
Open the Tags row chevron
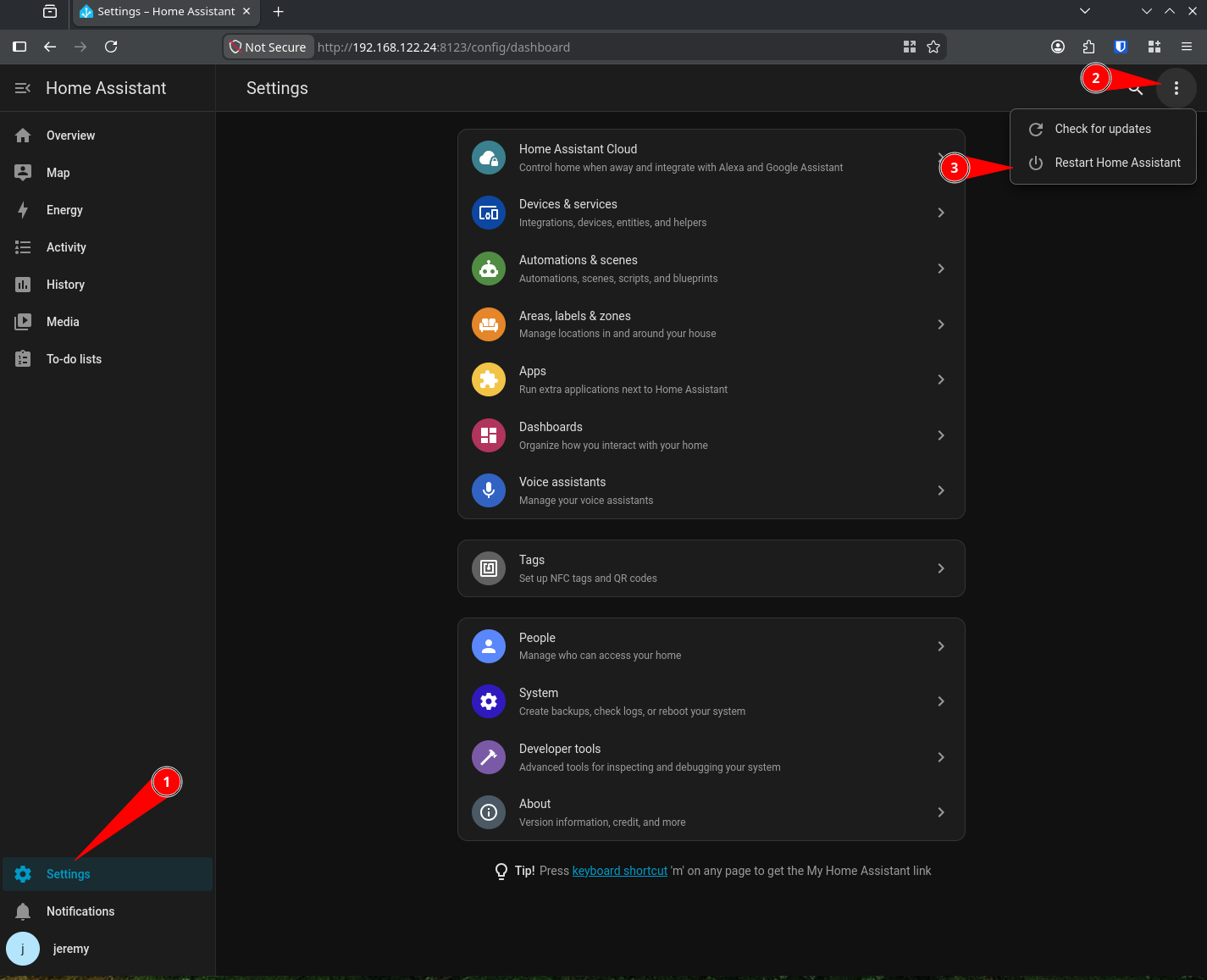(941, 568)
